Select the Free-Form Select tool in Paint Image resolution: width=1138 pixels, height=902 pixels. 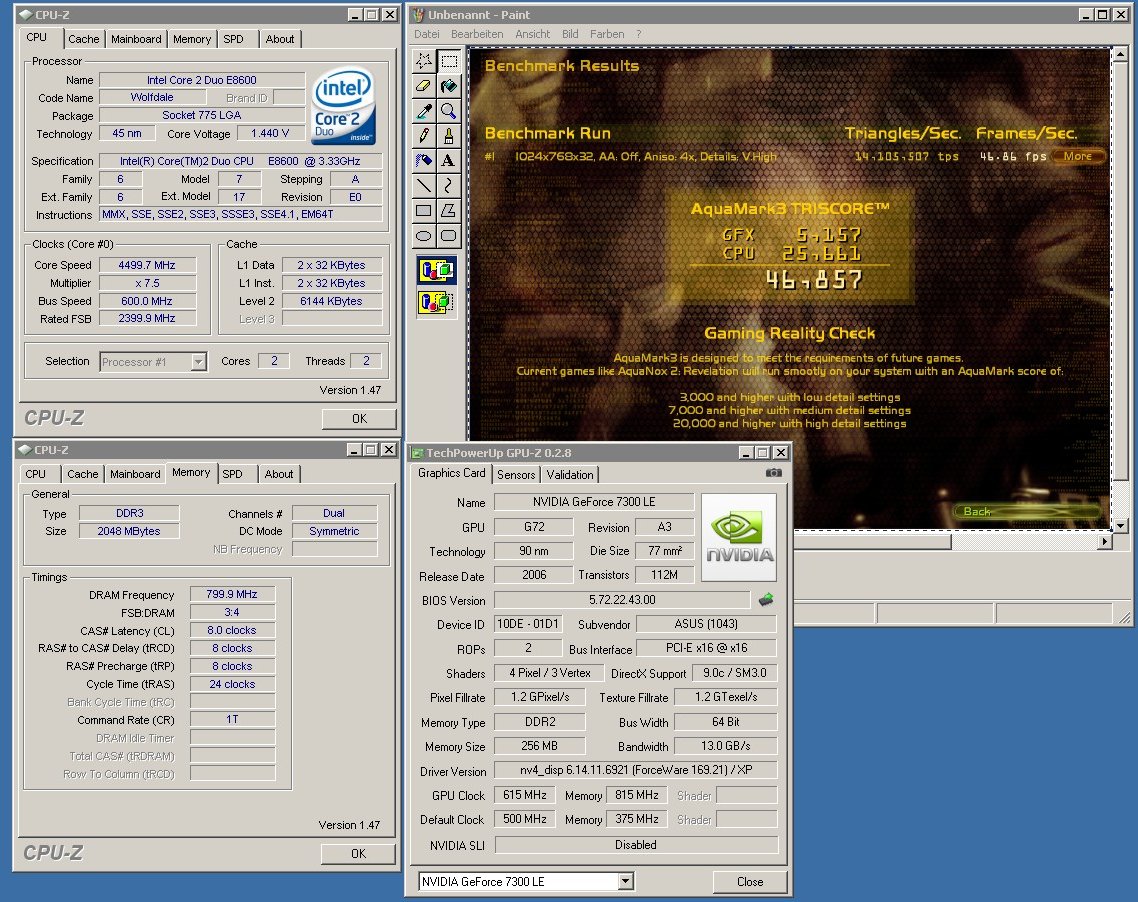coord(425,61)
